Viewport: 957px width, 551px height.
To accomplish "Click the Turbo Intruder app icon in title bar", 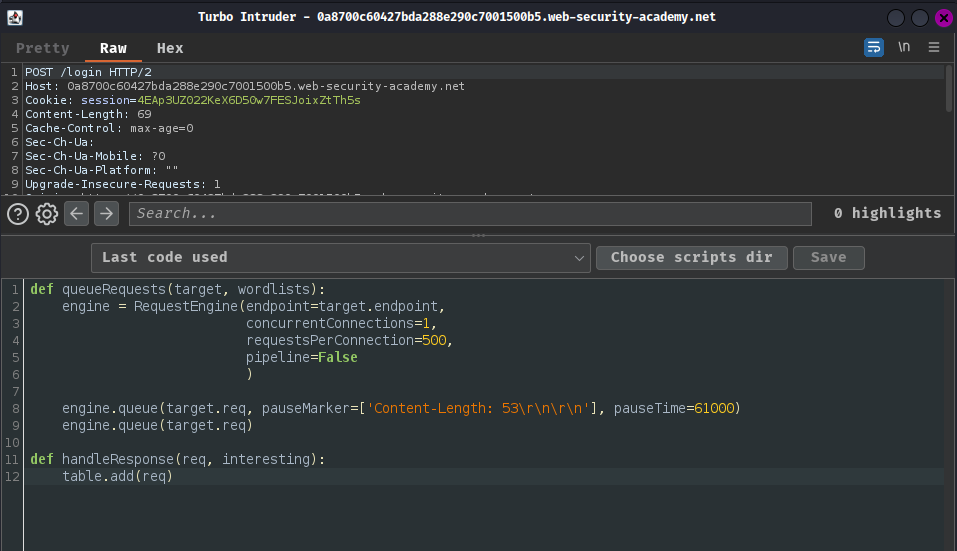I will 15,17.
